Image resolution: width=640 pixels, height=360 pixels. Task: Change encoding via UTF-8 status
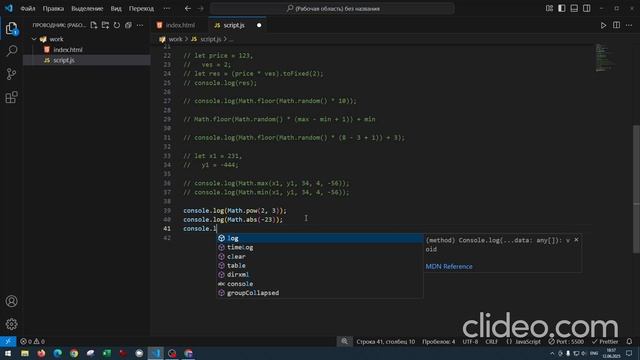click(x=470, y=341)
